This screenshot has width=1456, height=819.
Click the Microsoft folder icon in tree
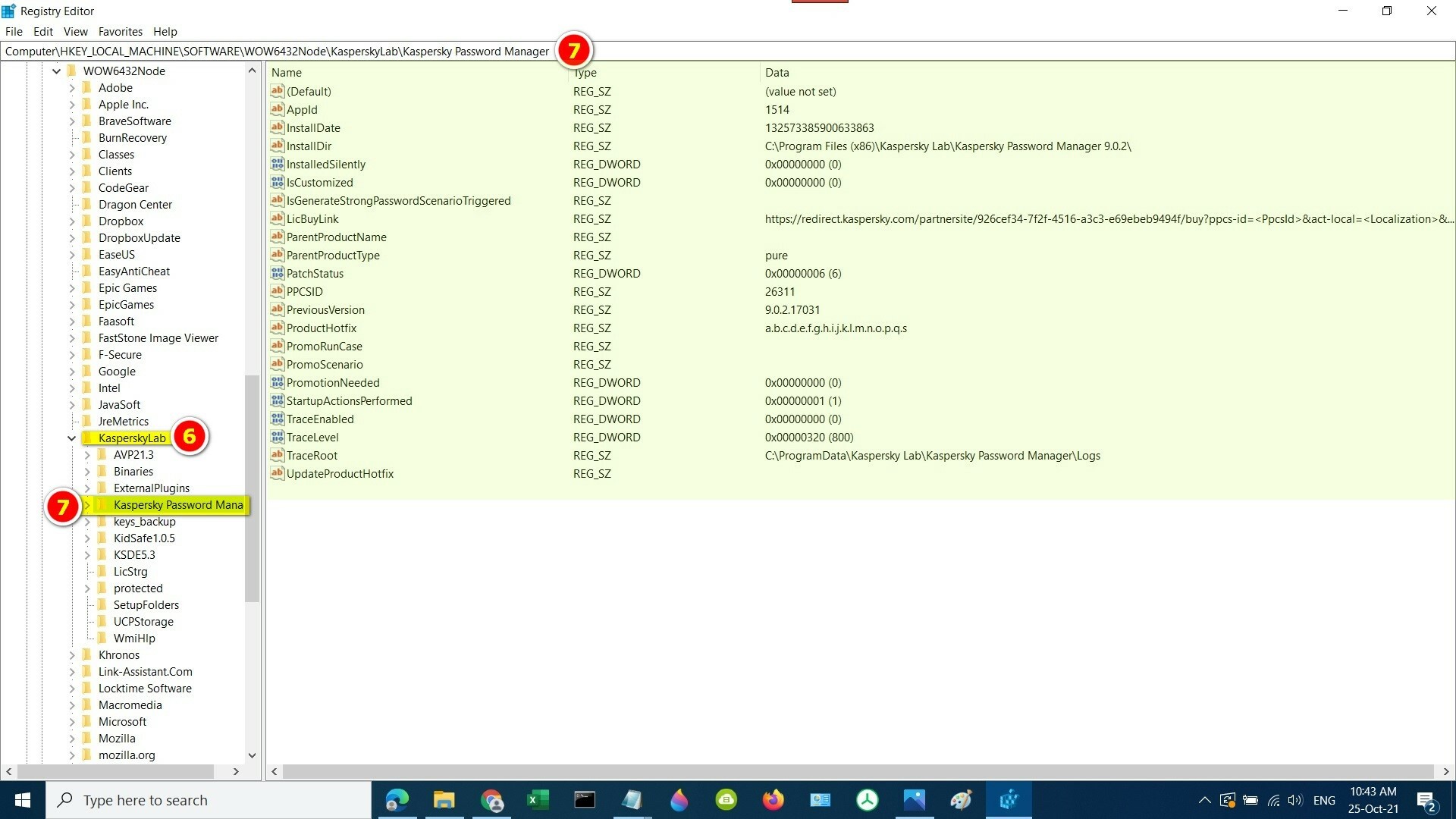(x=87, y=722)
